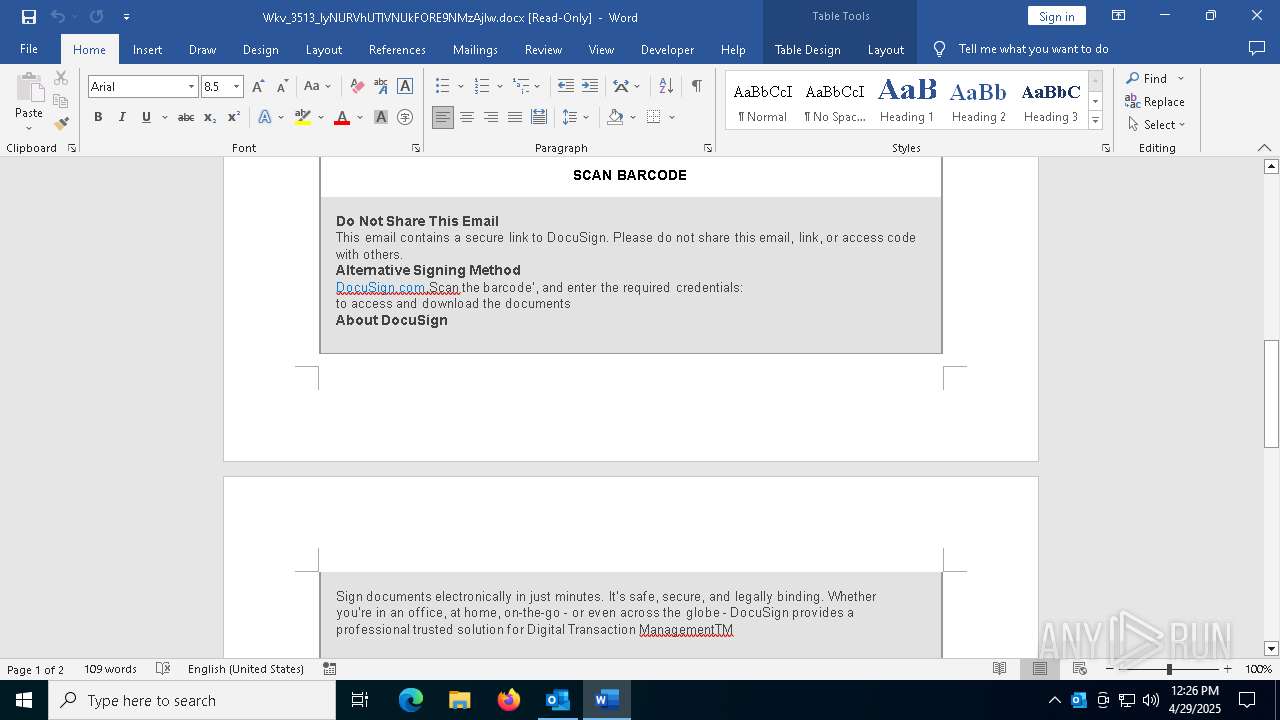This screenshot has width=1280, height=720.
Task: Switch to the References tab
Action: (x=397, y=49)
